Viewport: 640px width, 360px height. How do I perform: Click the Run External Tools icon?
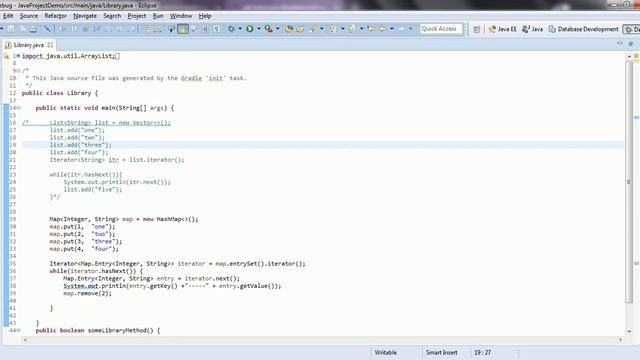268,29
